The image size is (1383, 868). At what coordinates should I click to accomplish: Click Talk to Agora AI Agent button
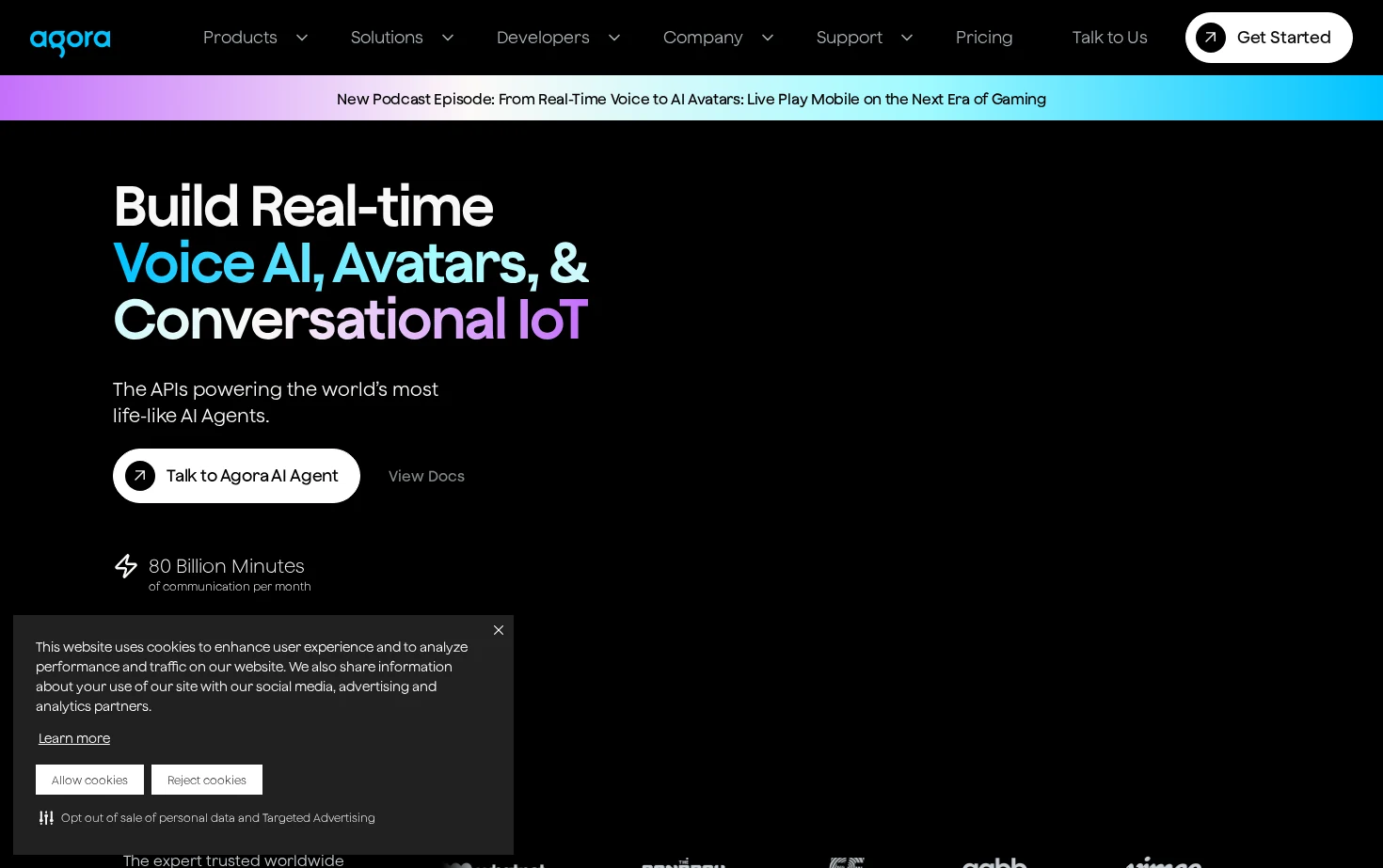[x=236, y=476]
